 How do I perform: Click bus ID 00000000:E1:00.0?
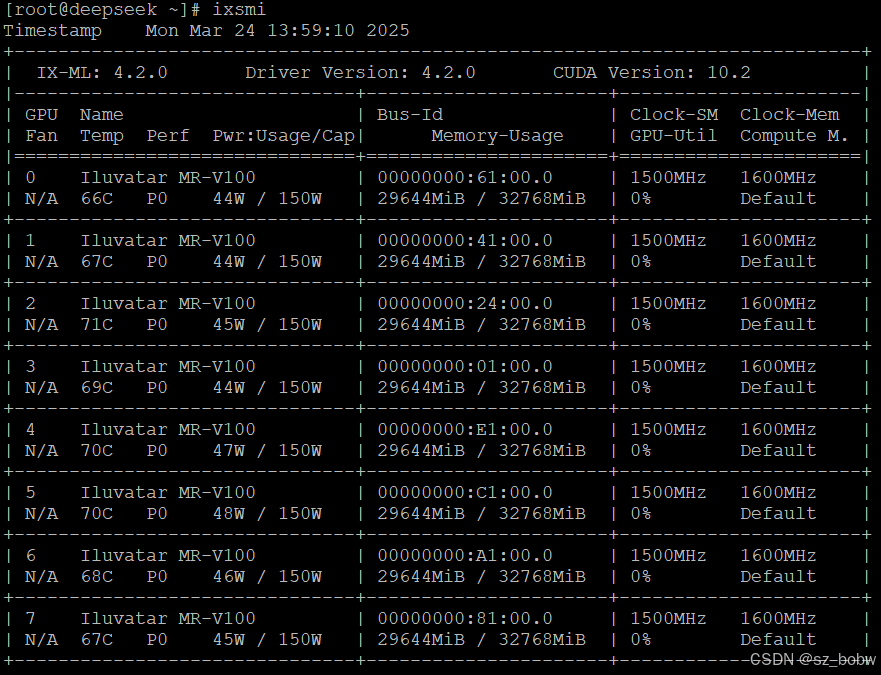coord(465,429)
